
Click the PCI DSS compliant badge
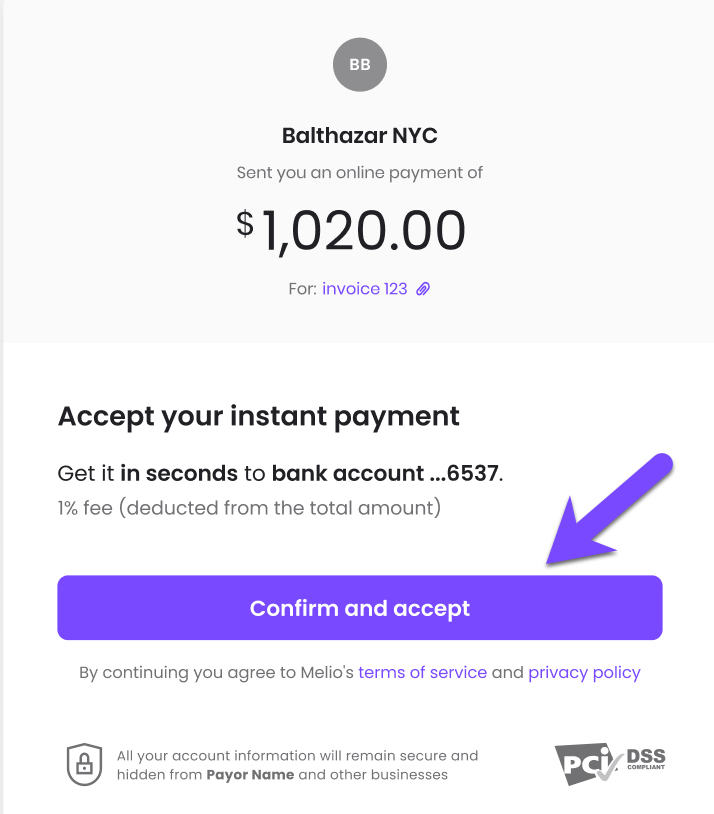(610, 764)
